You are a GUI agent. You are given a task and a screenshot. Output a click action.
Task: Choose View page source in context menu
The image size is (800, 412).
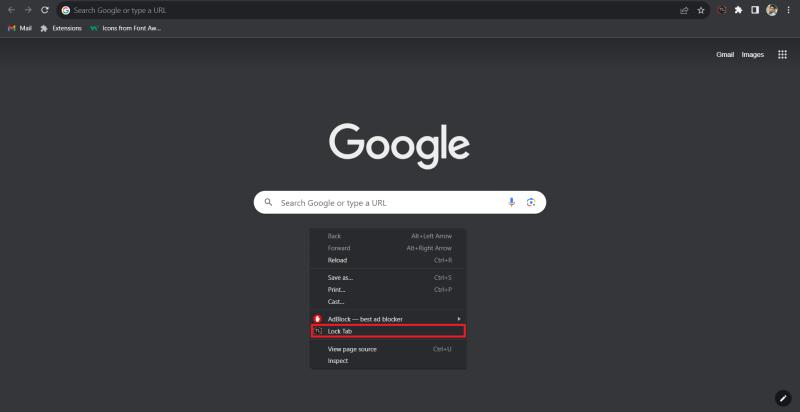388,349
